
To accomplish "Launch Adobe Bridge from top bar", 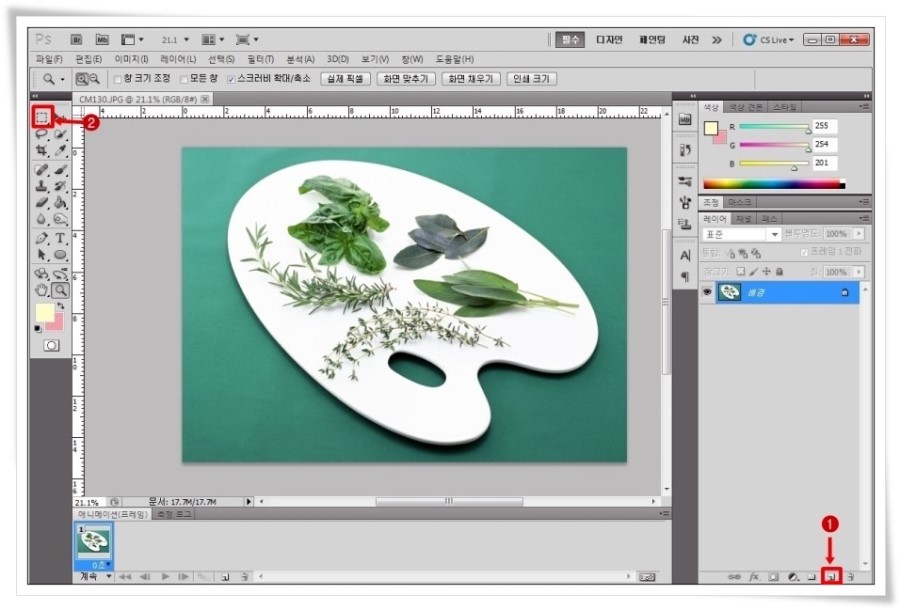I will coord(76,40).
